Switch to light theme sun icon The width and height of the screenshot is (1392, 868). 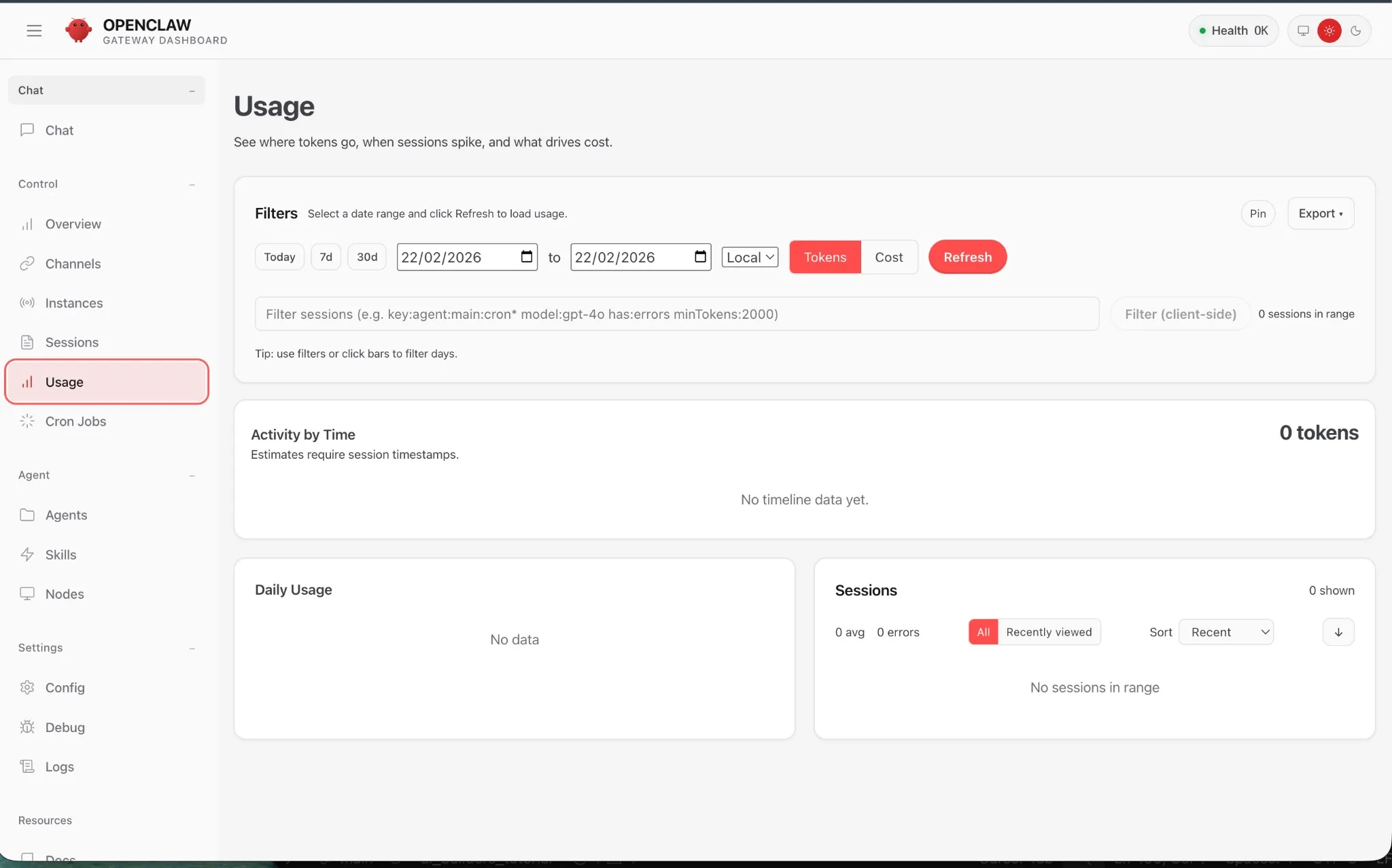point(1329,31)
